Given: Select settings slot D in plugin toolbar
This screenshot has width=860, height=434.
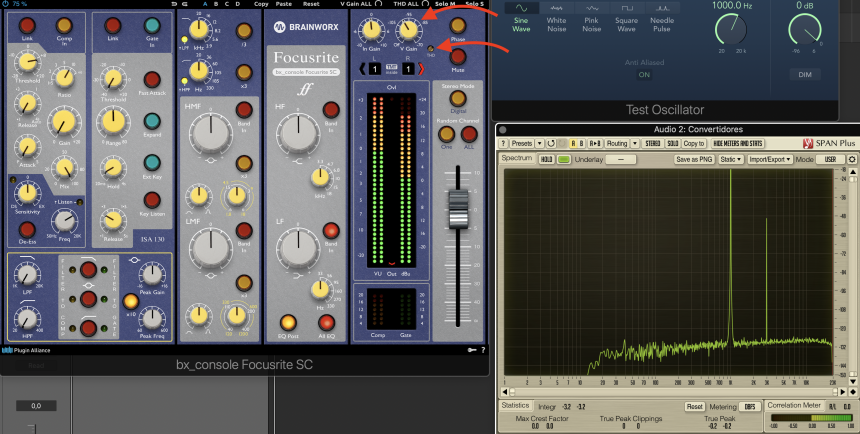Looking at the screenshot, I should point(237,4).
